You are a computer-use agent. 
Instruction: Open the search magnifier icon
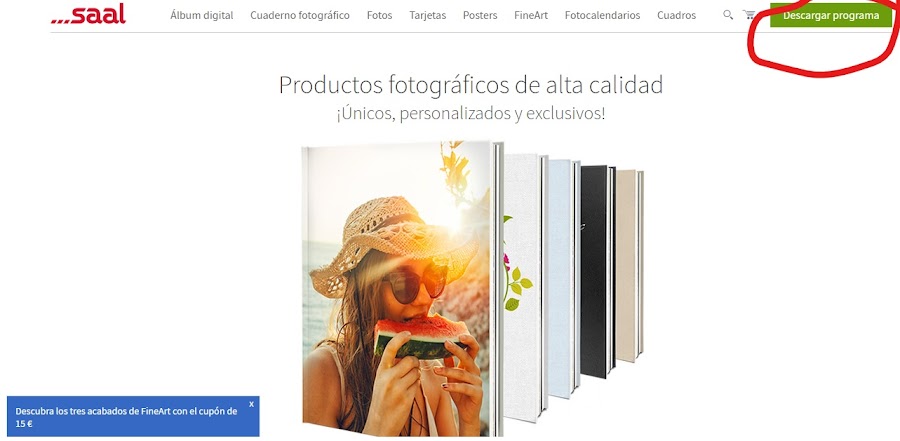coord(728,15)
